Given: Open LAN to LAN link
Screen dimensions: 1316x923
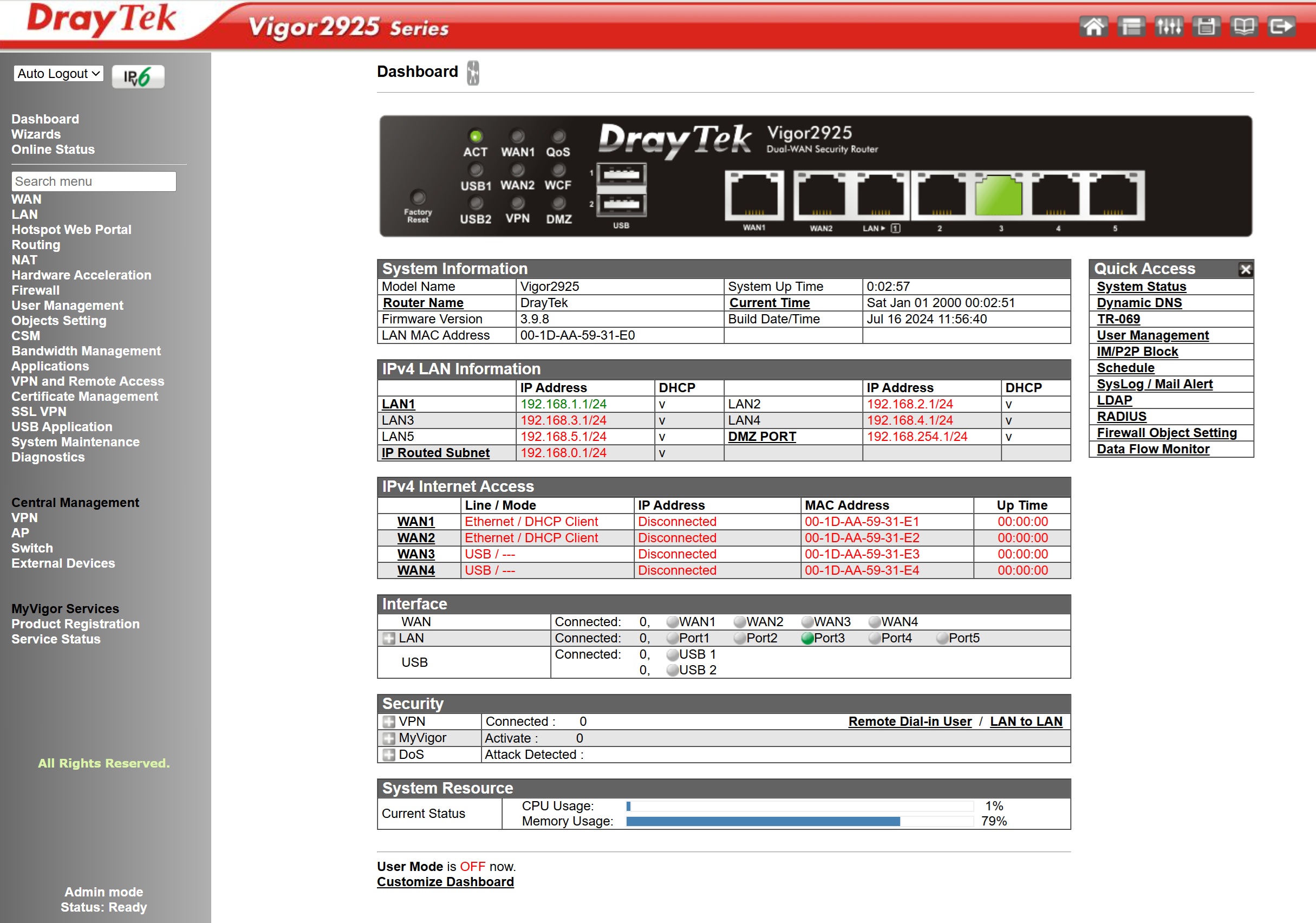Looking at the screenshot, I should click(1026, 722).
